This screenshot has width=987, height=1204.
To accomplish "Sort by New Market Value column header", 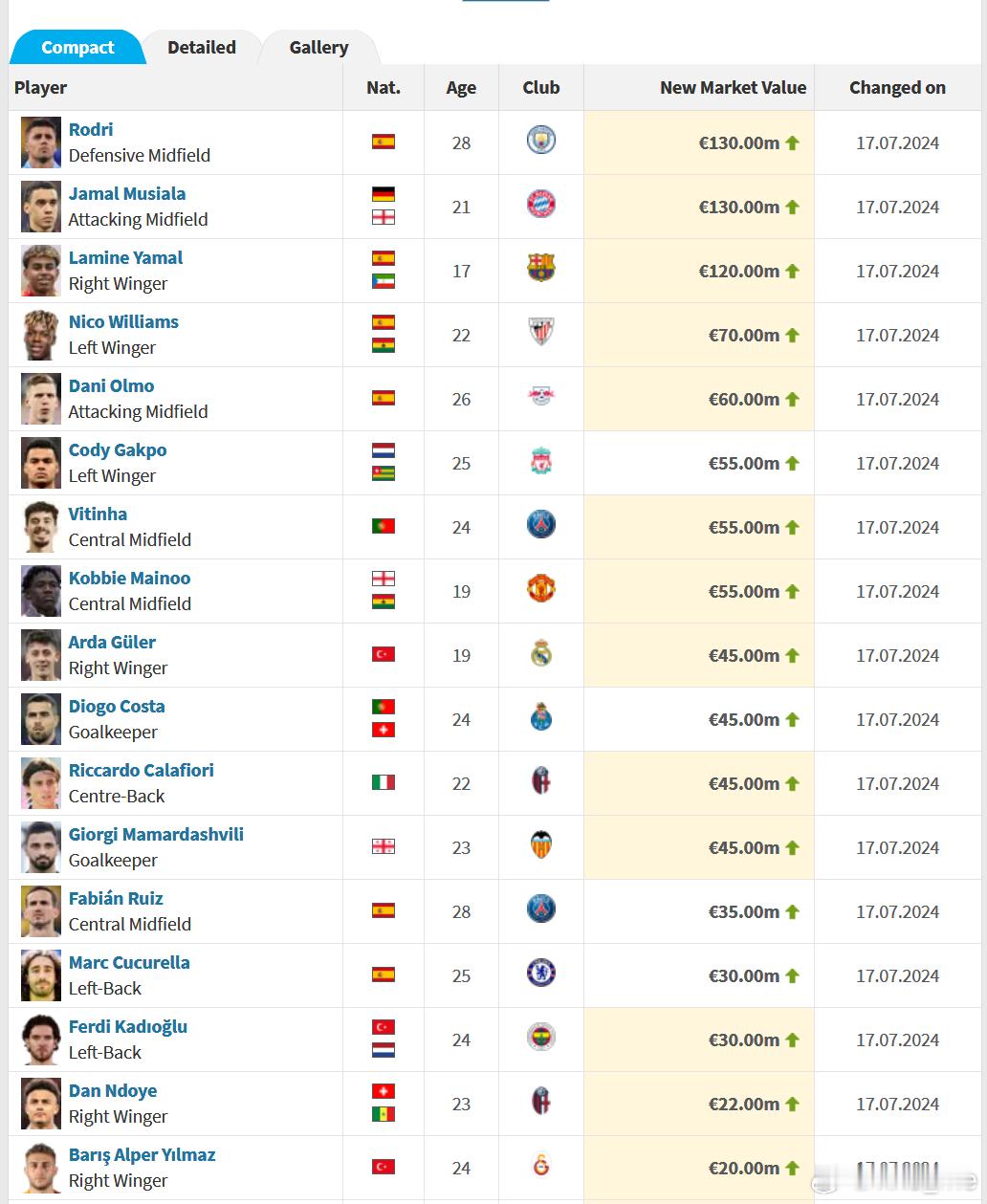I will pos(733,87).
